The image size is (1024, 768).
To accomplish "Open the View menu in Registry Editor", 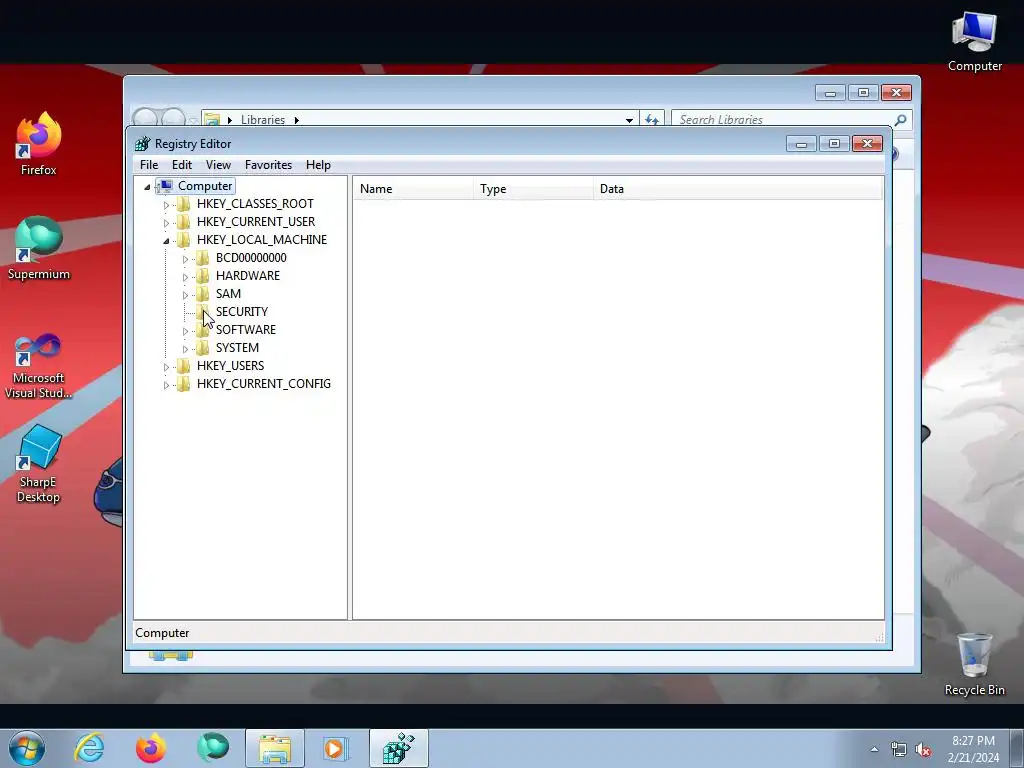I will [x=218, y=165].
